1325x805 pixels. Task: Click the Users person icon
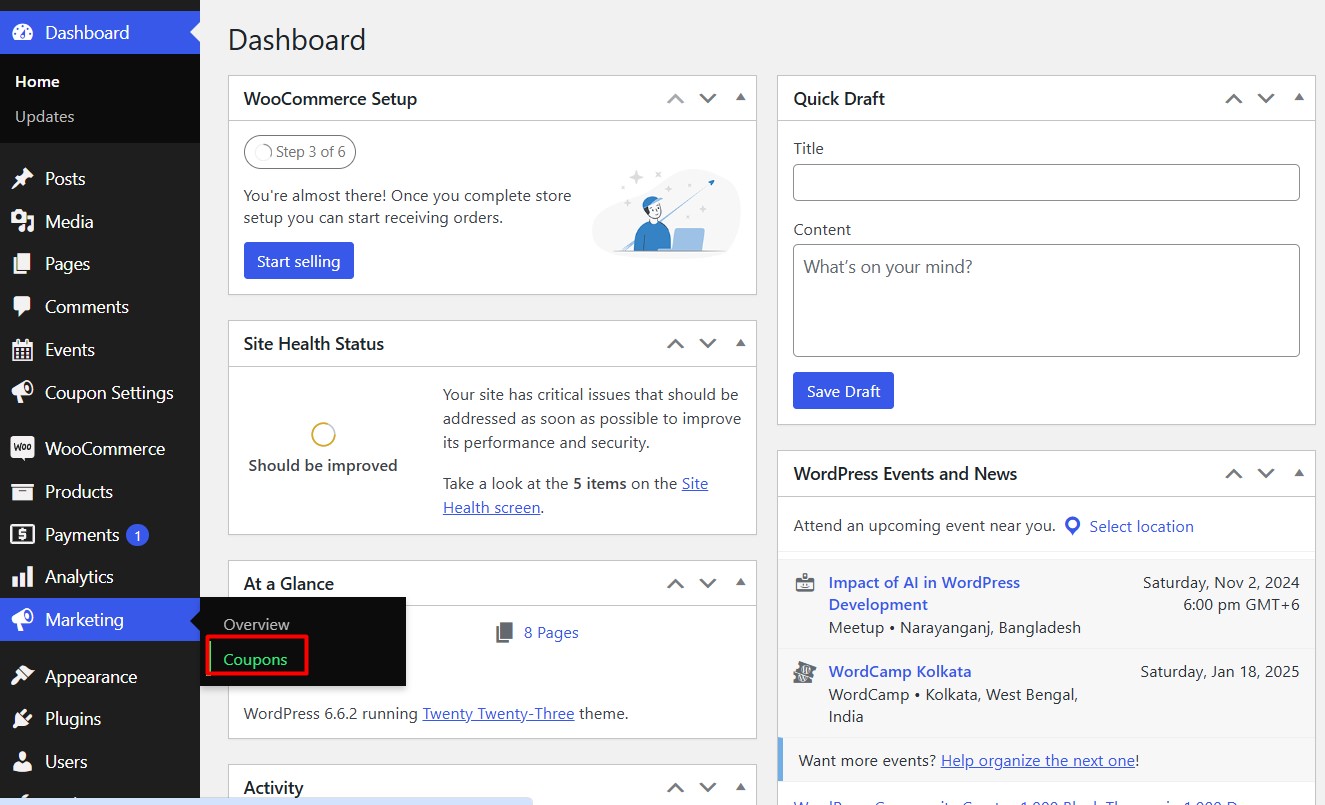(22, 762)
